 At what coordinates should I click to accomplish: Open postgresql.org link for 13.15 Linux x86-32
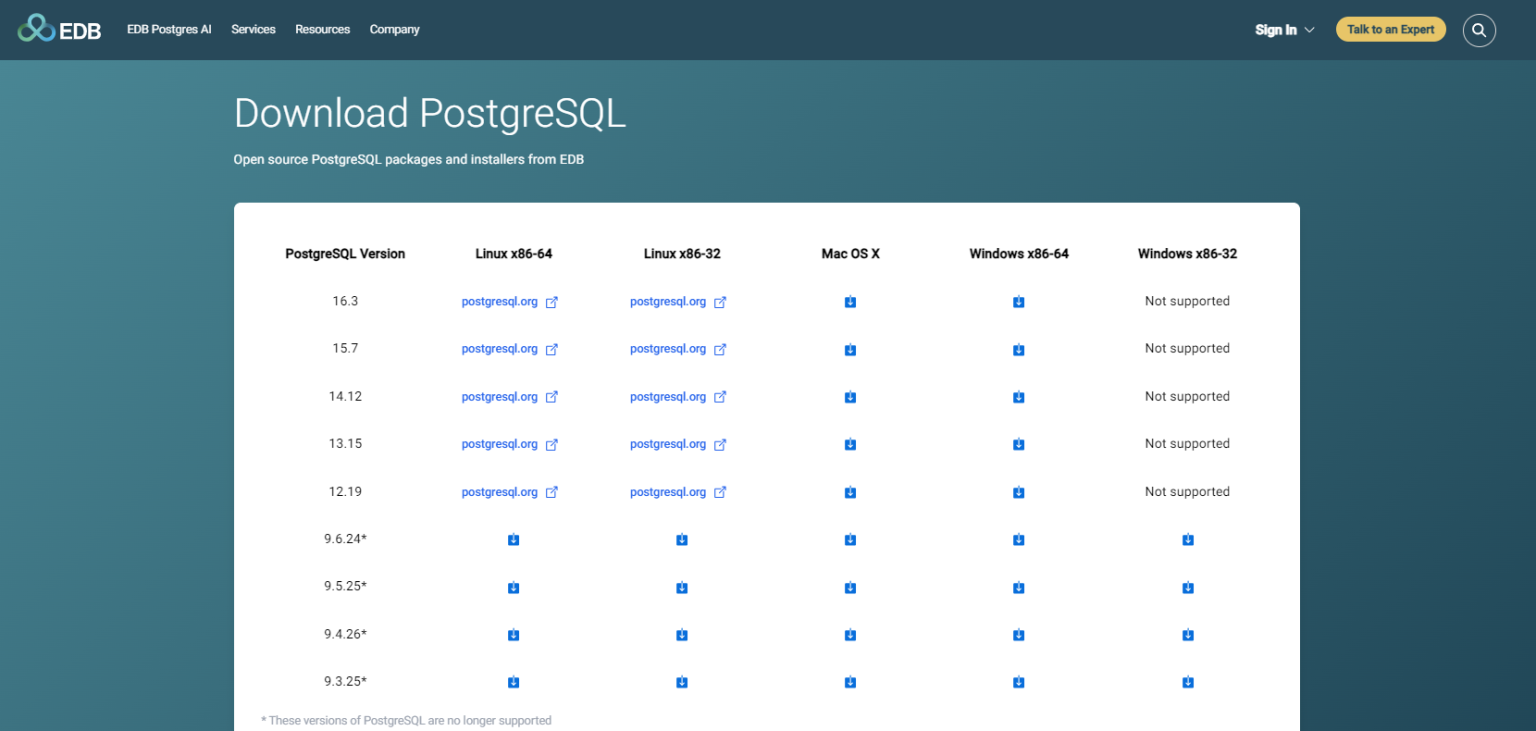pos(668,444)
